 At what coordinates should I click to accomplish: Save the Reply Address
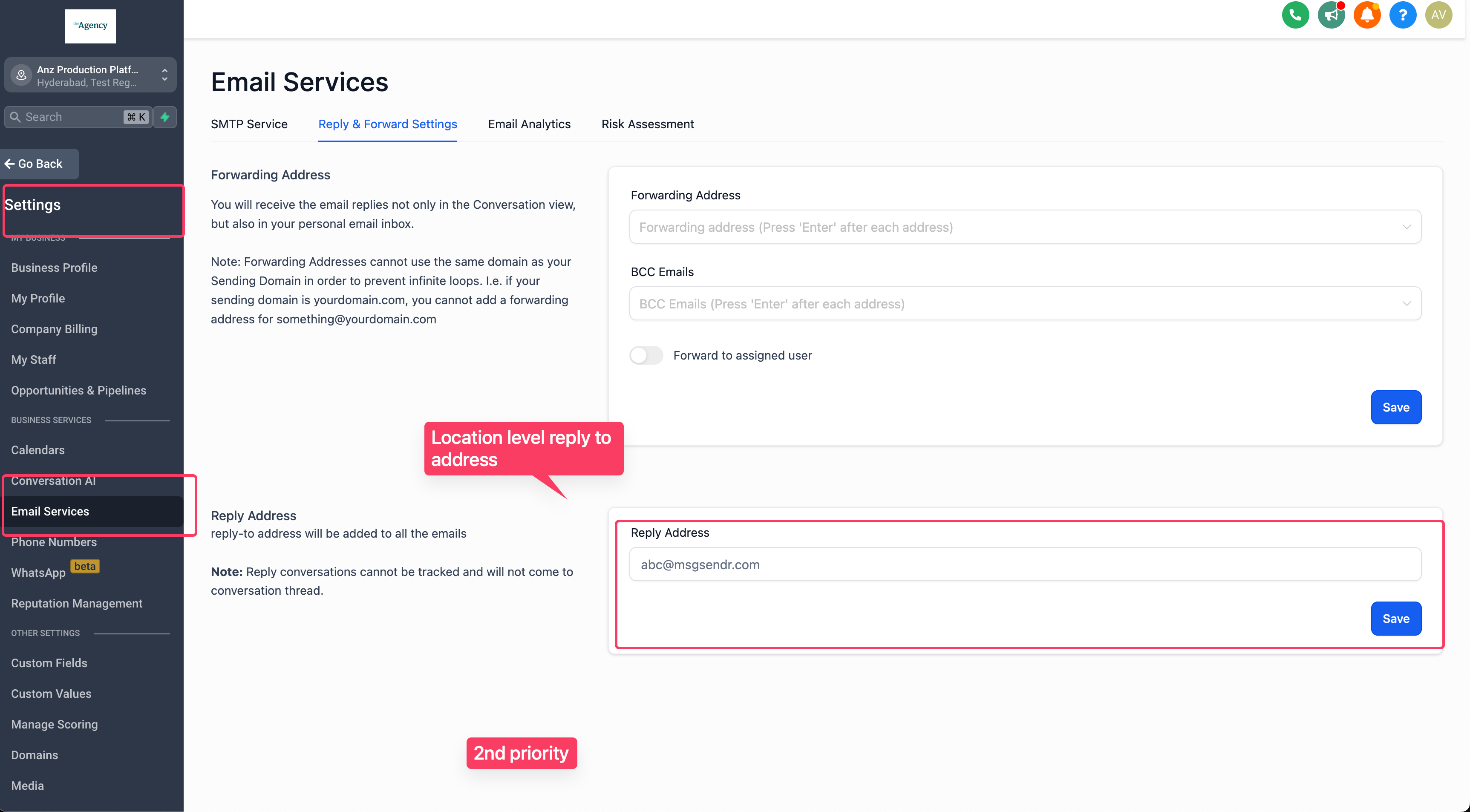pos(1395,619)
